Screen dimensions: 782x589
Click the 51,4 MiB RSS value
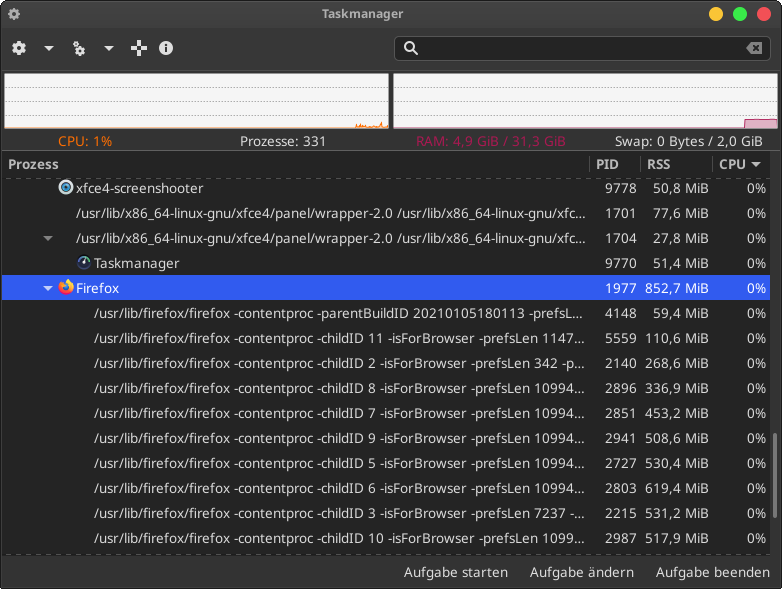tap(680, 263)
